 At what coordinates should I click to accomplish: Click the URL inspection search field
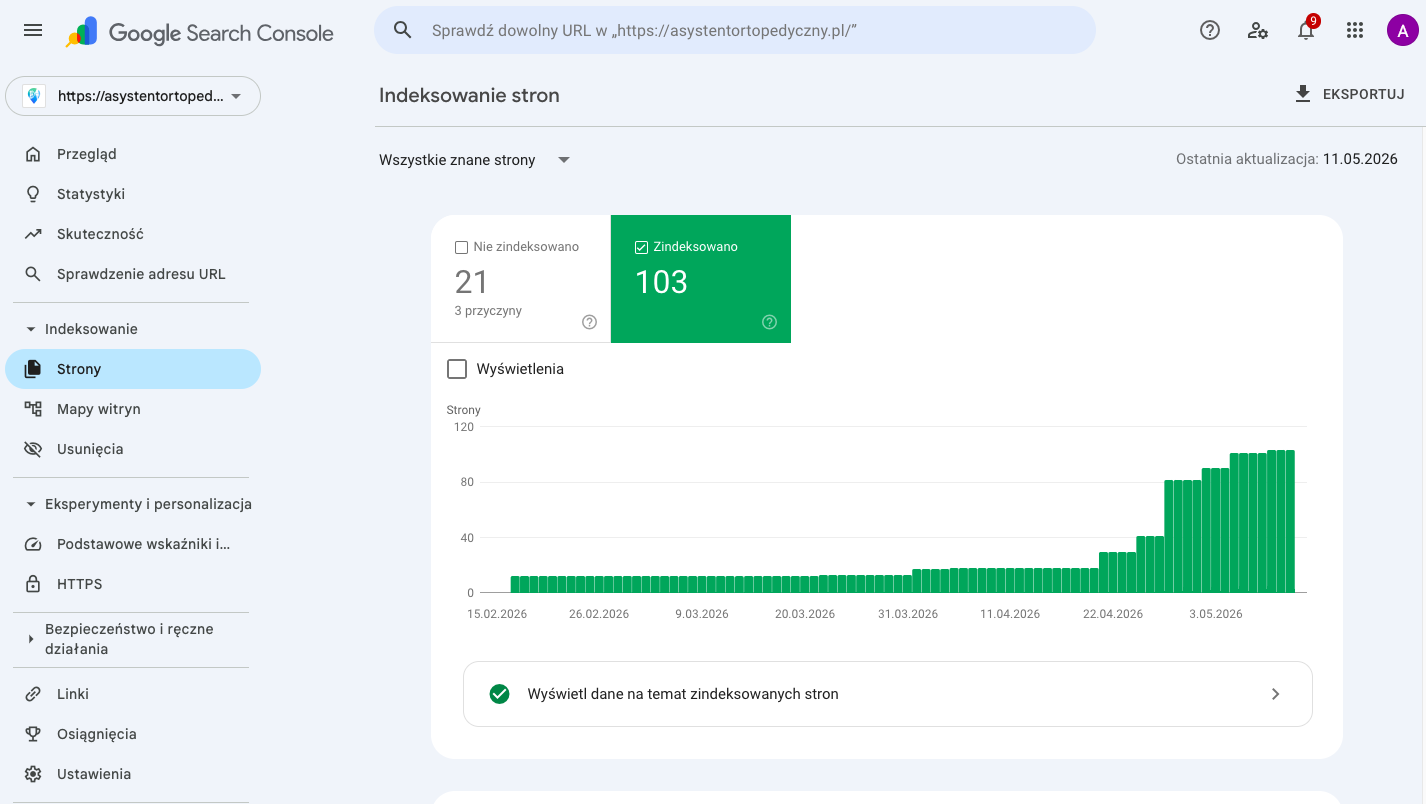(x=735, y=30)
